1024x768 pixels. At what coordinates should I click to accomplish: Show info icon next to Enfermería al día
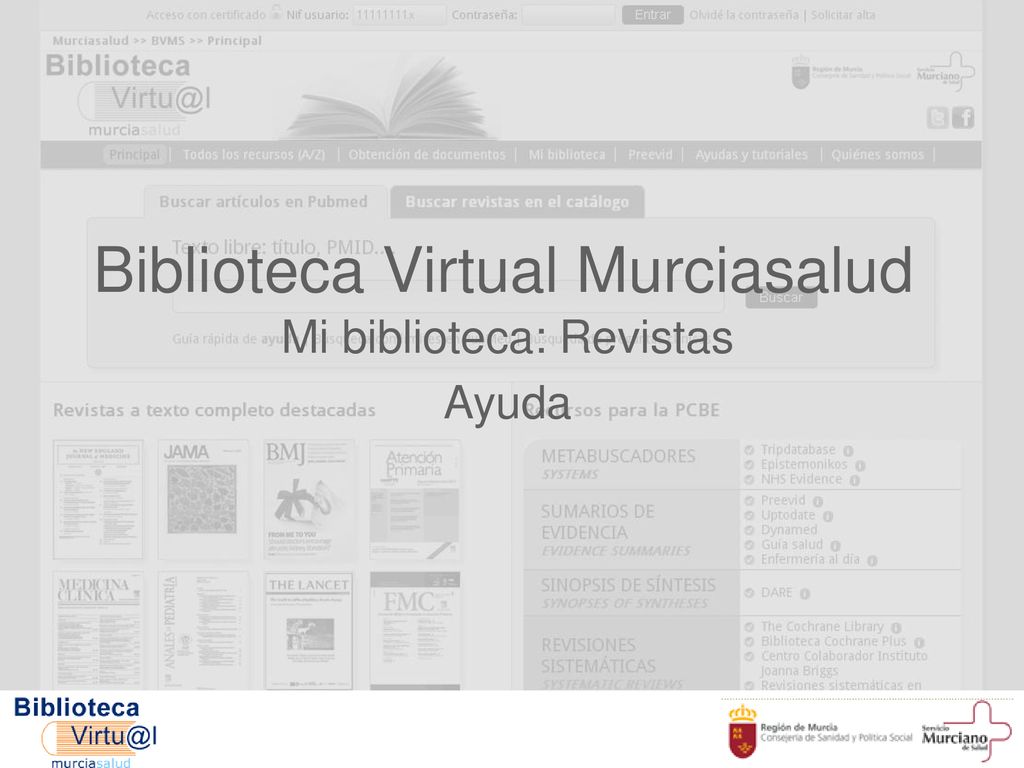[872, 560]
